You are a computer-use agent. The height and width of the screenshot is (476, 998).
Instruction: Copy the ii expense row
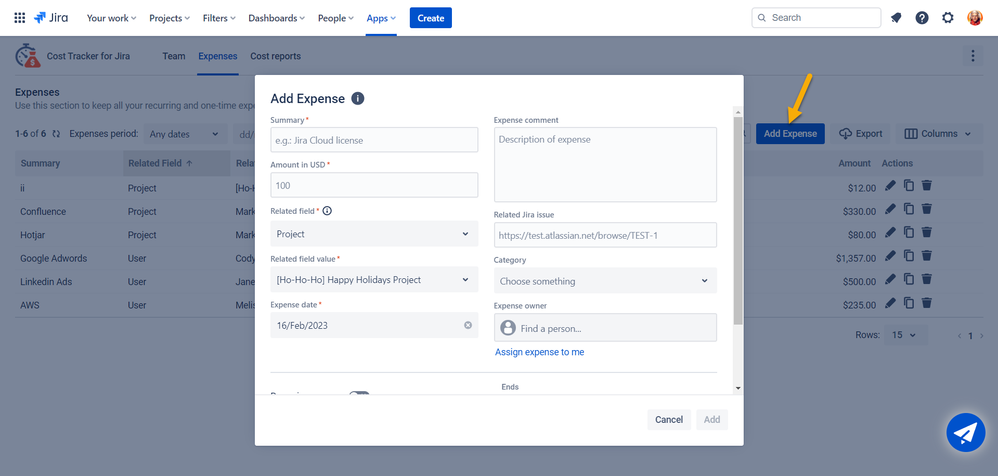tap(909, 185)
